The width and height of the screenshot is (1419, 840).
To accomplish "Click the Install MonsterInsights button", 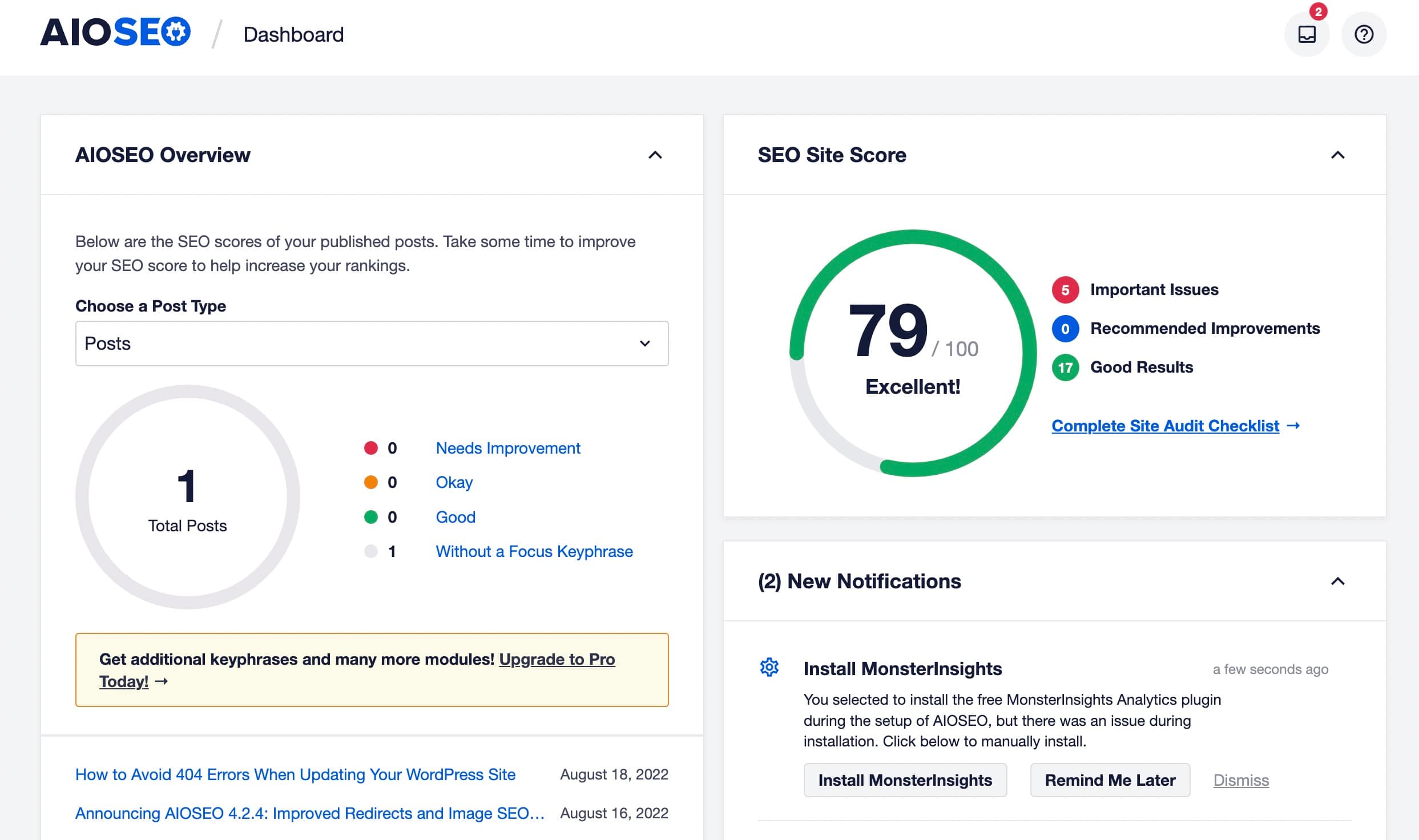I will tap(905, 780).
